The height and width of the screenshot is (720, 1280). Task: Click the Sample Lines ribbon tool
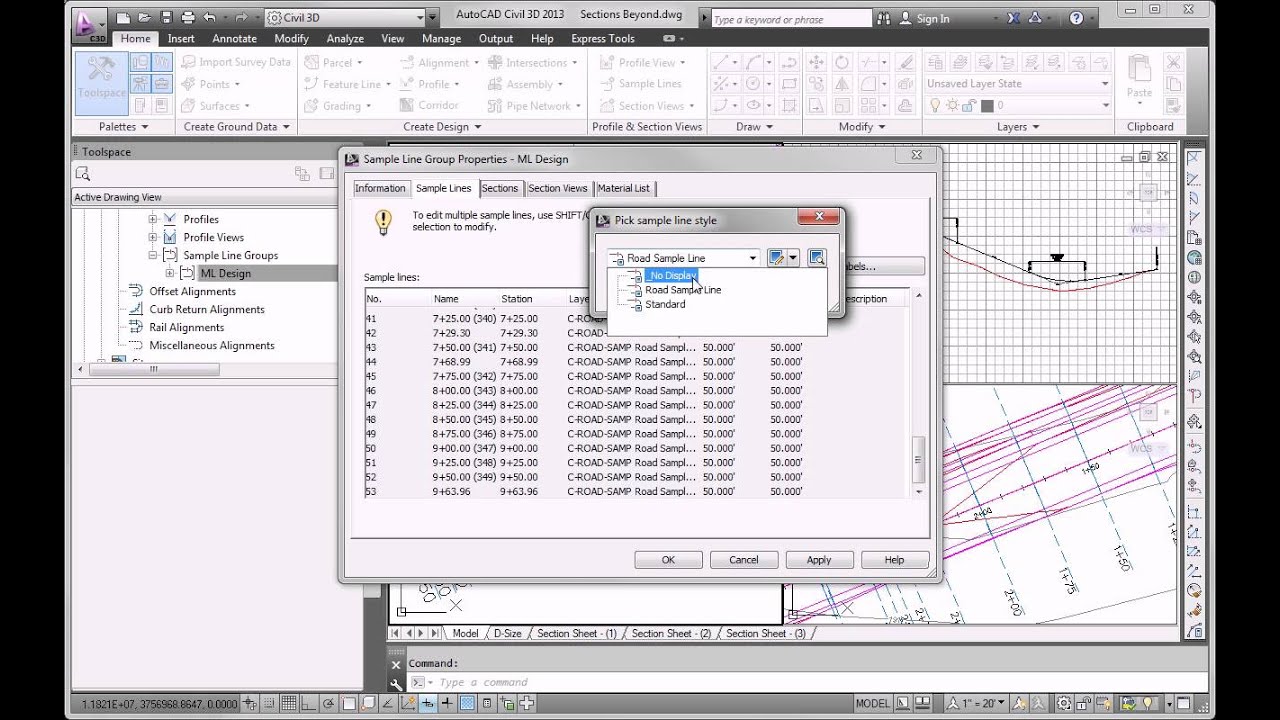pyautogui.click(x=641, y=84)
